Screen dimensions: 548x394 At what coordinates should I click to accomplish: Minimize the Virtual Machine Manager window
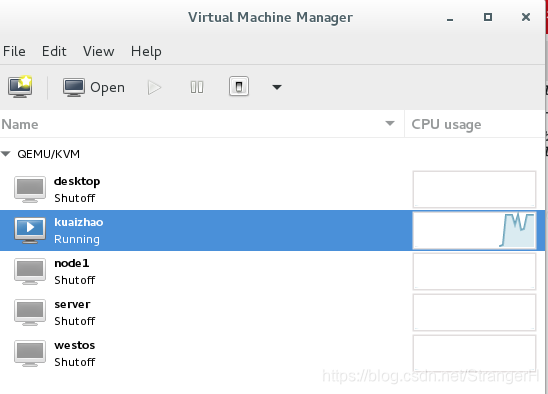point(450,19)
